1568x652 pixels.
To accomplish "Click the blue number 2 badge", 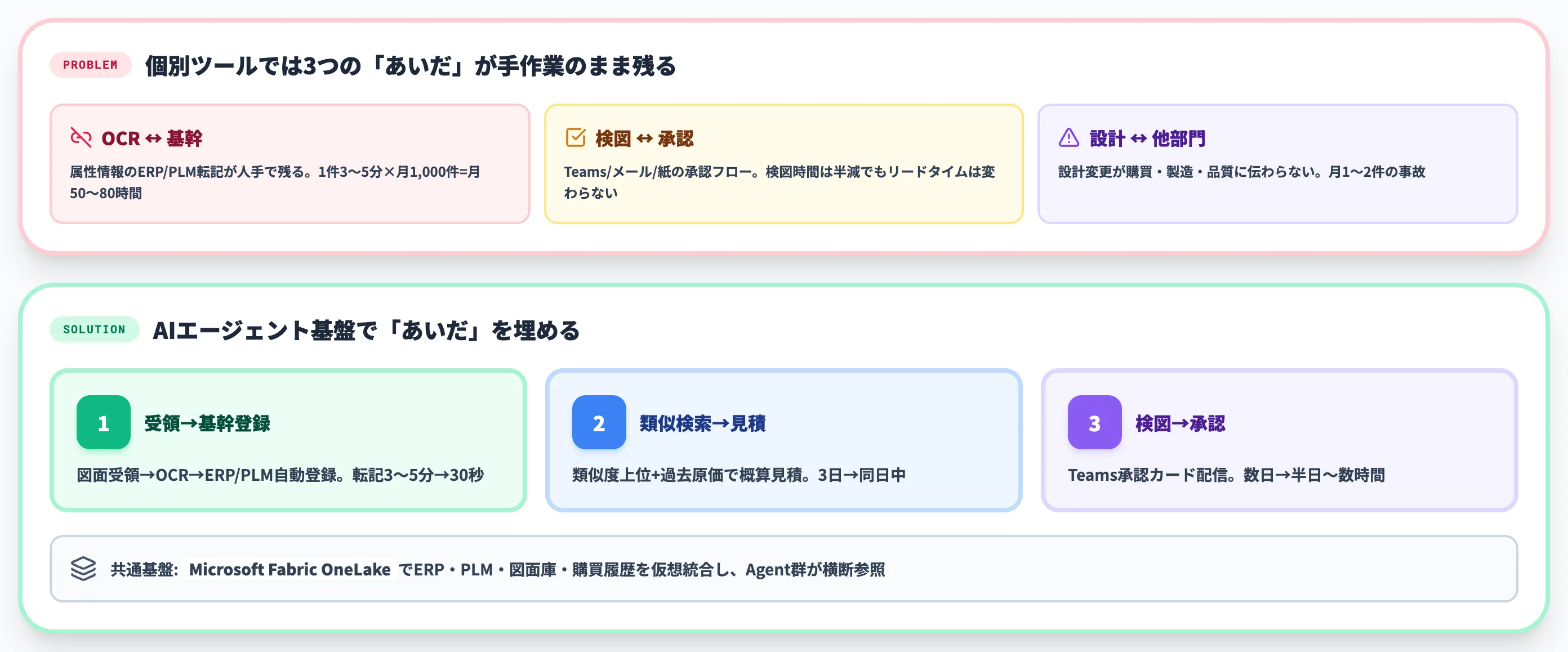I will coord(599,422).
